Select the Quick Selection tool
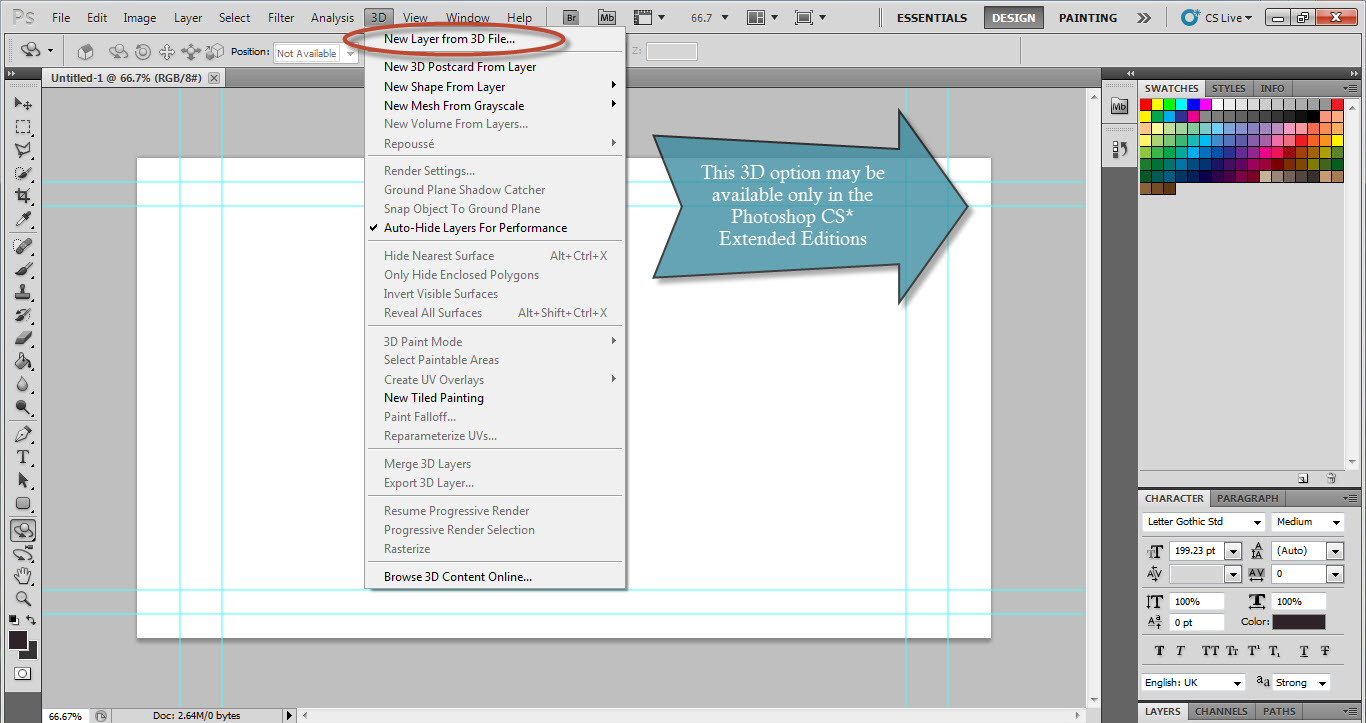1366x723 pixels. coord(22,173)
